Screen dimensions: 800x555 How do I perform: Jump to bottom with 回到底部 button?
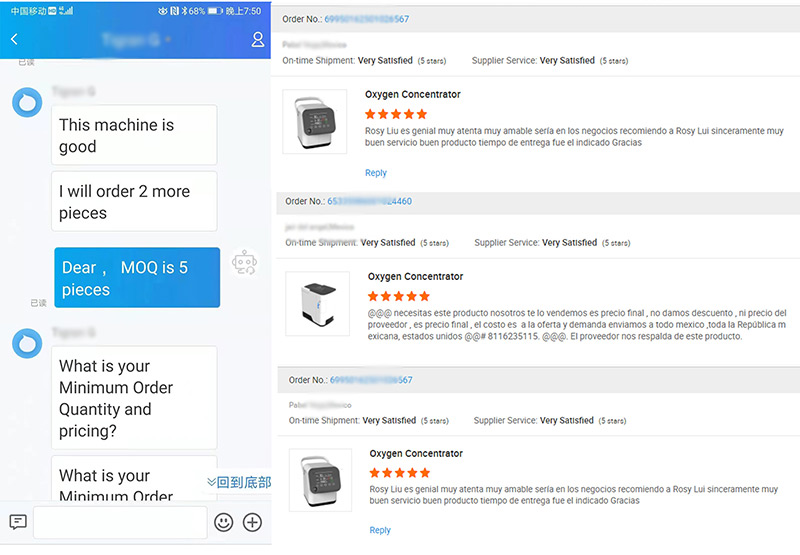tap(239, 482)
